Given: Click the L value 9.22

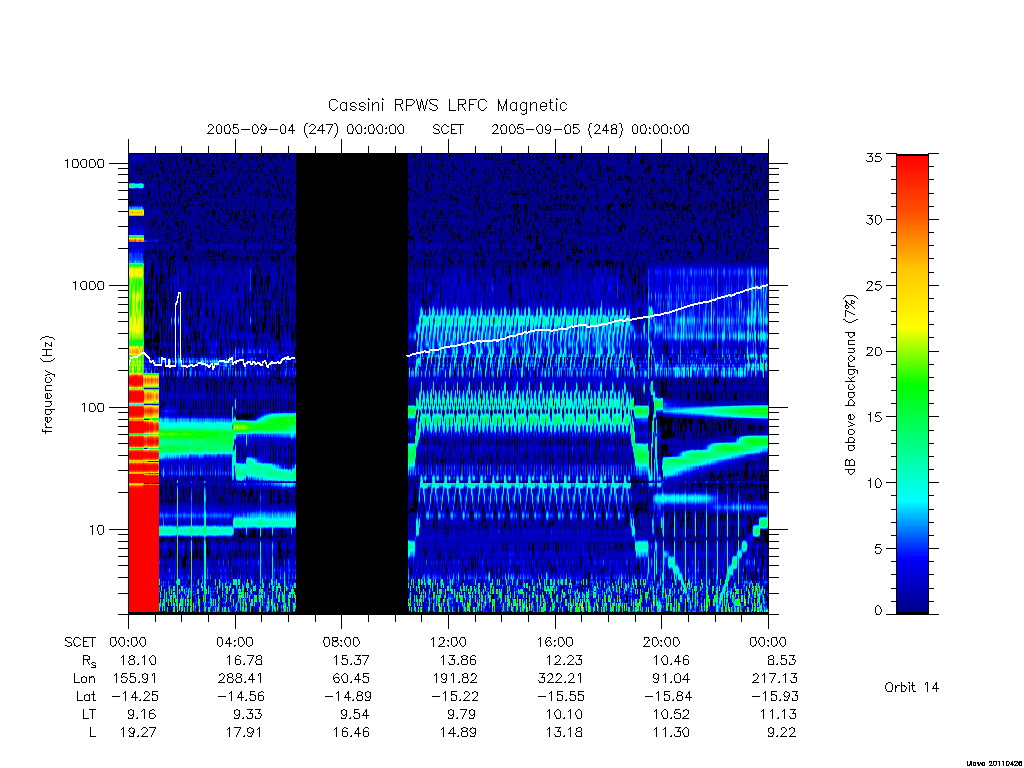Looking at the screenshot, I should pos(781,733).
